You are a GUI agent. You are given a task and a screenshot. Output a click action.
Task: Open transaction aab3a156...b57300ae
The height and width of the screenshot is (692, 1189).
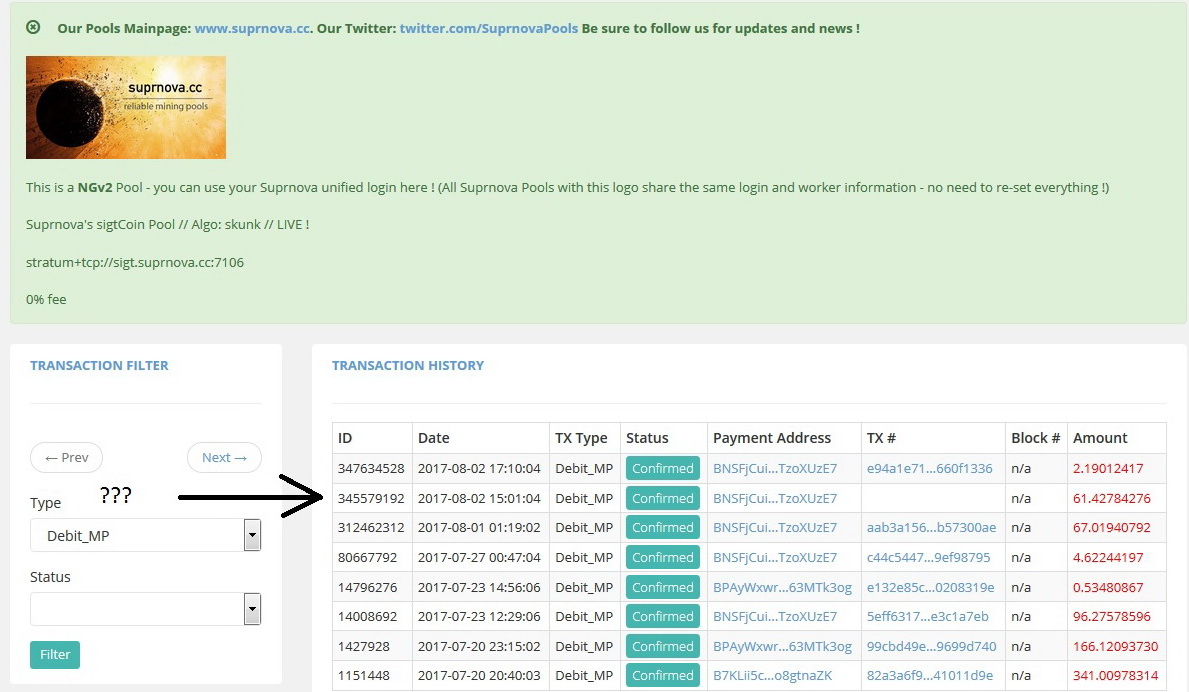tap(931, 528)
